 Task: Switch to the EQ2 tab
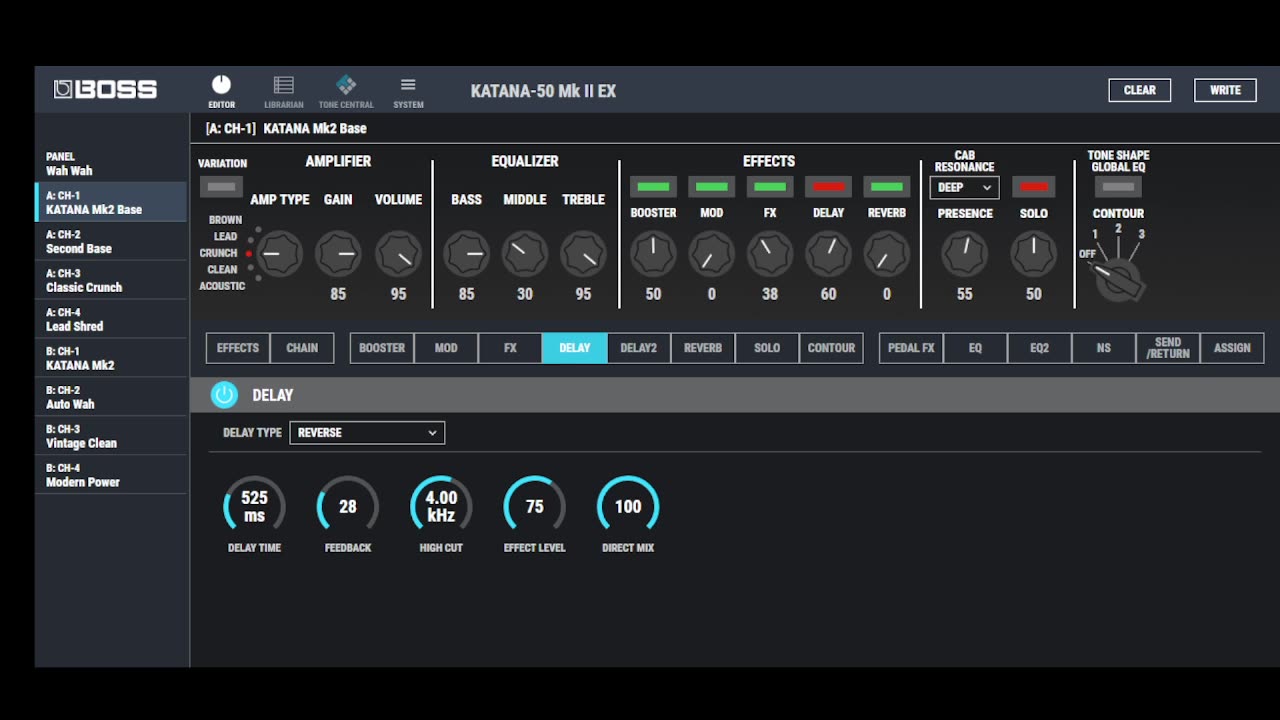(x=1039, y=348)
